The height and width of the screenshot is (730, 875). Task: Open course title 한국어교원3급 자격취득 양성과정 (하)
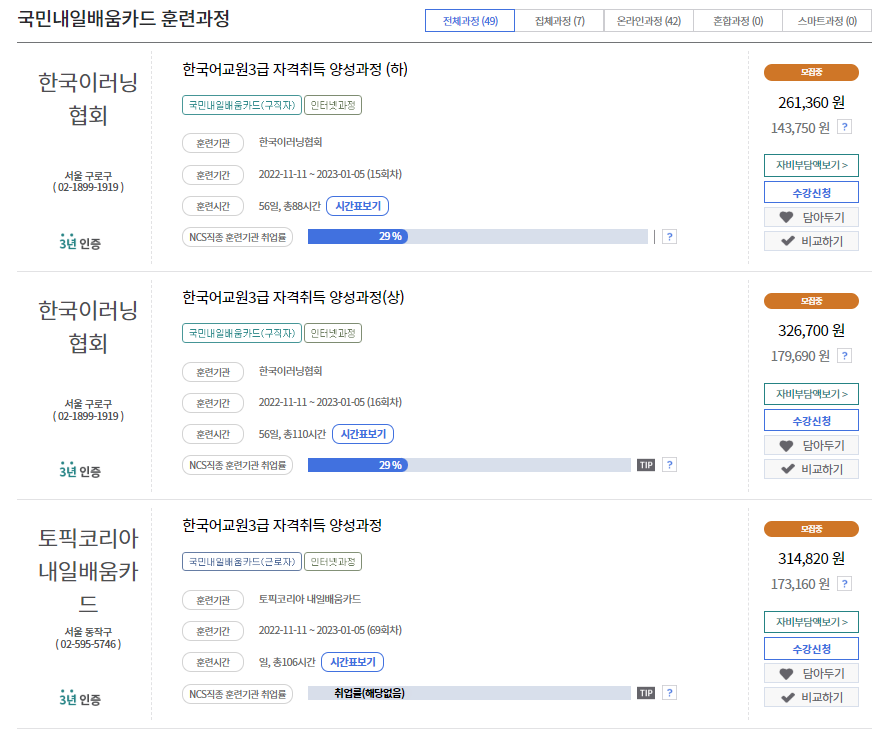295,69
